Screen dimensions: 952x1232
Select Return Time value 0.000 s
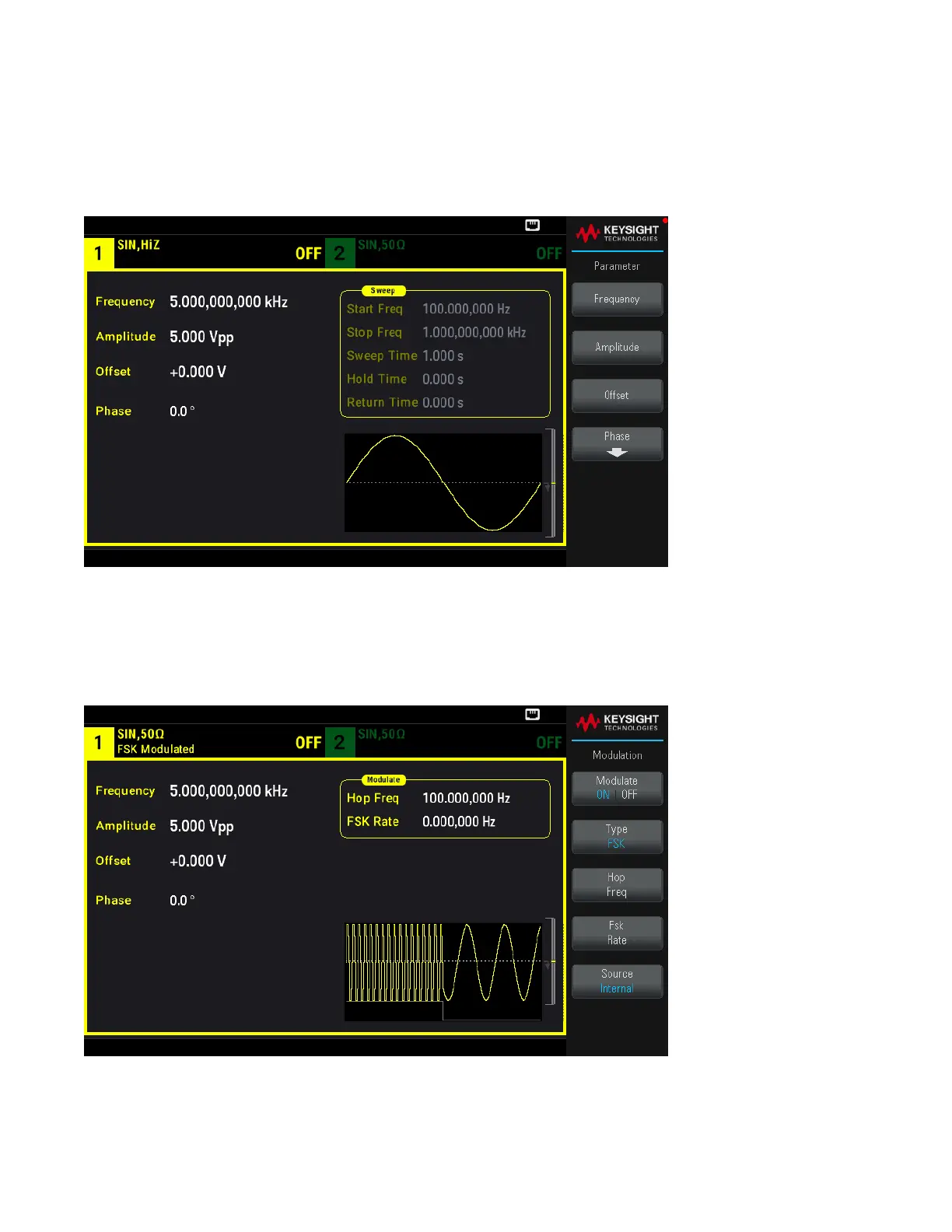(x=443, y=403)
